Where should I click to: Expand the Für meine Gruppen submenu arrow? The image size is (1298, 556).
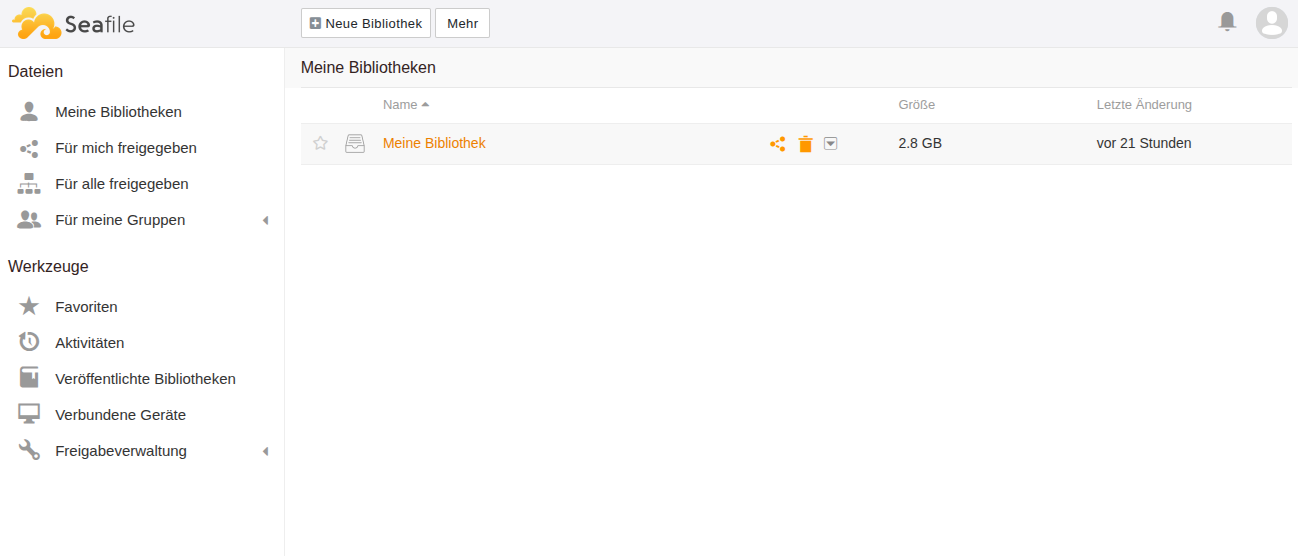tap(265, 220)
